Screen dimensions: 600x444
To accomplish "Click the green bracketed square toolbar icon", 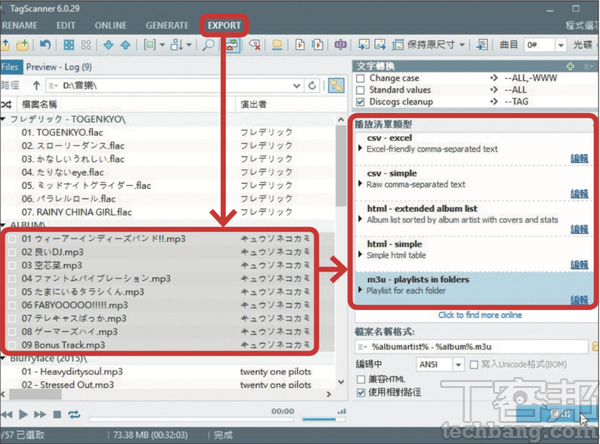I will [x=150, y=45].
